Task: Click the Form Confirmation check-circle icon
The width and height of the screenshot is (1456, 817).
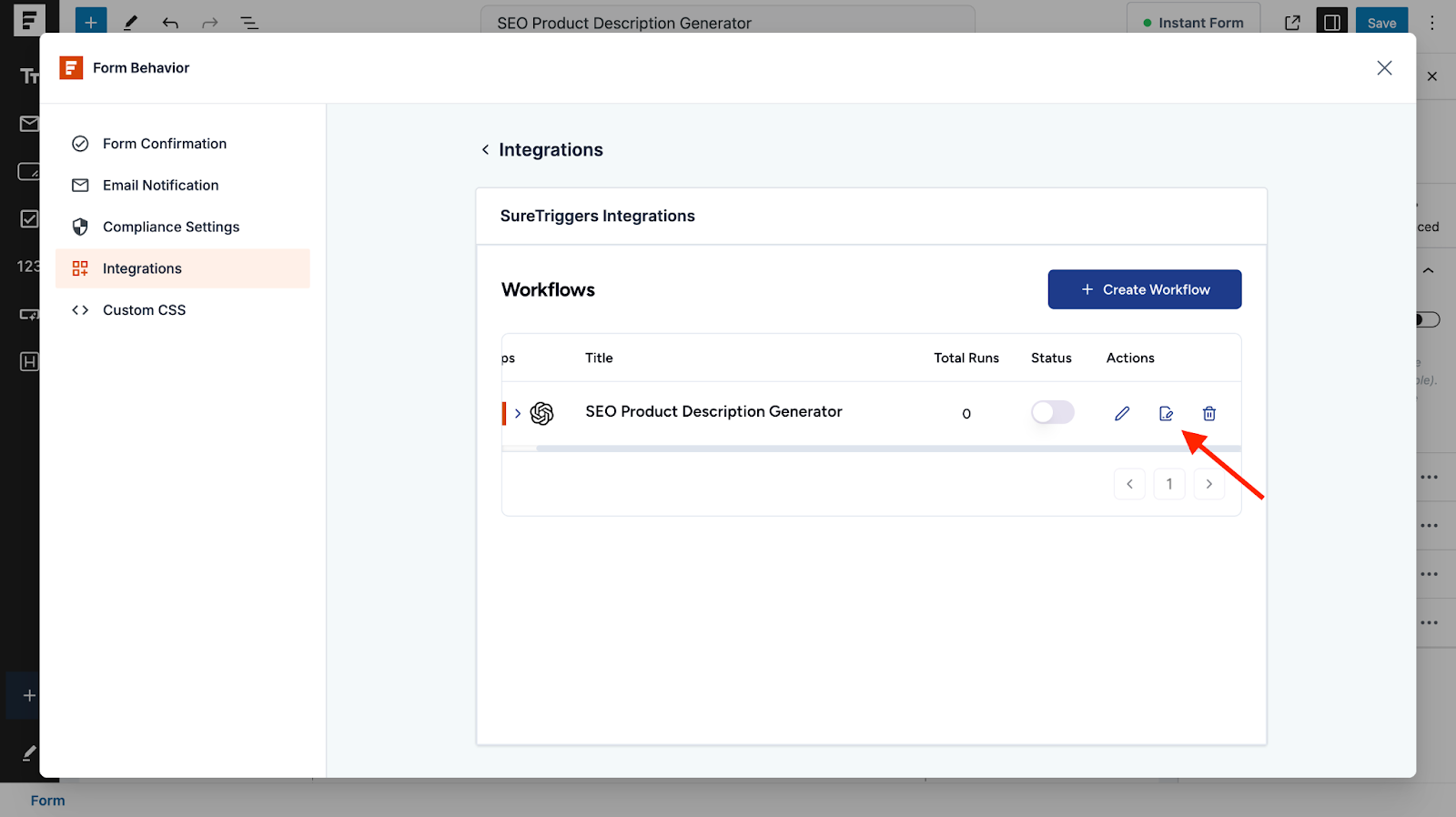Action: [80, 144]
